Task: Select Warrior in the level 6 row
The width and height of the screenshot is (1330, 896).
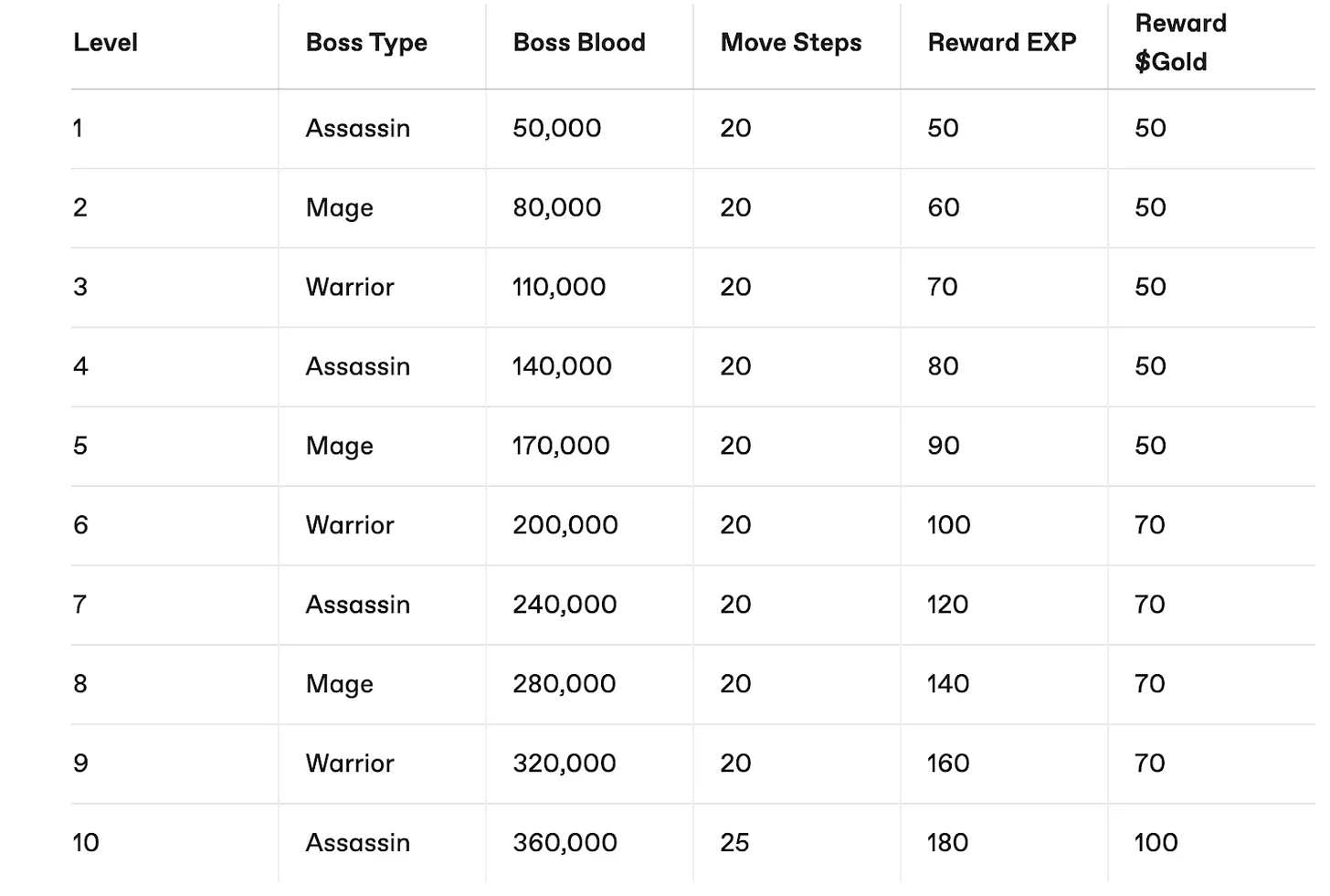Action: [x=350, y=525]
